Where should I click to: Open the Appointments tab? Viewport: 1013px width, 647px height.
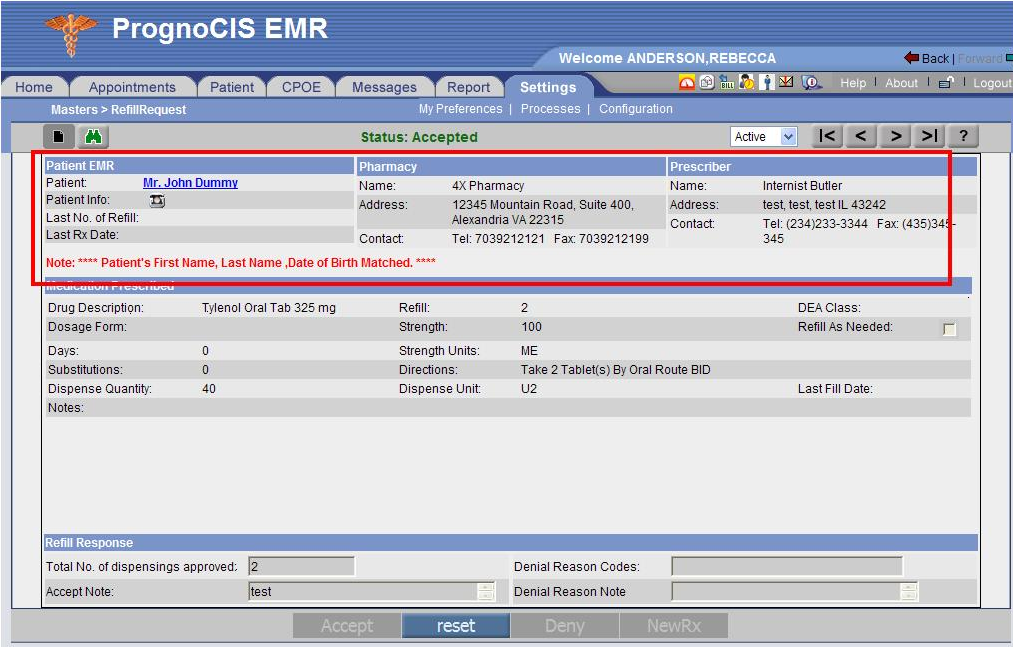[x=132, y=87]
